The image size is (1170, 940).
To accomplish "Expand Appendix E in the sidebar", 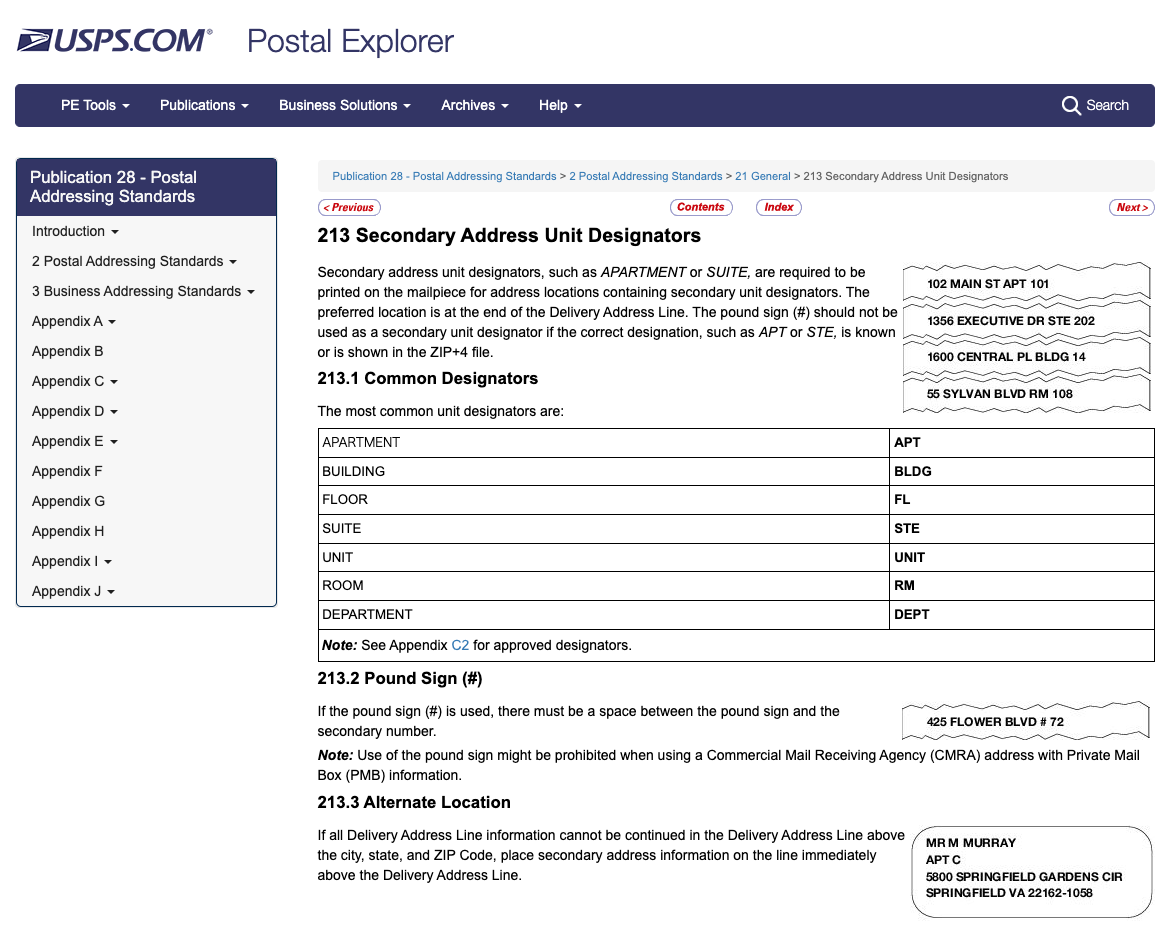I will (x=75, y=441).
